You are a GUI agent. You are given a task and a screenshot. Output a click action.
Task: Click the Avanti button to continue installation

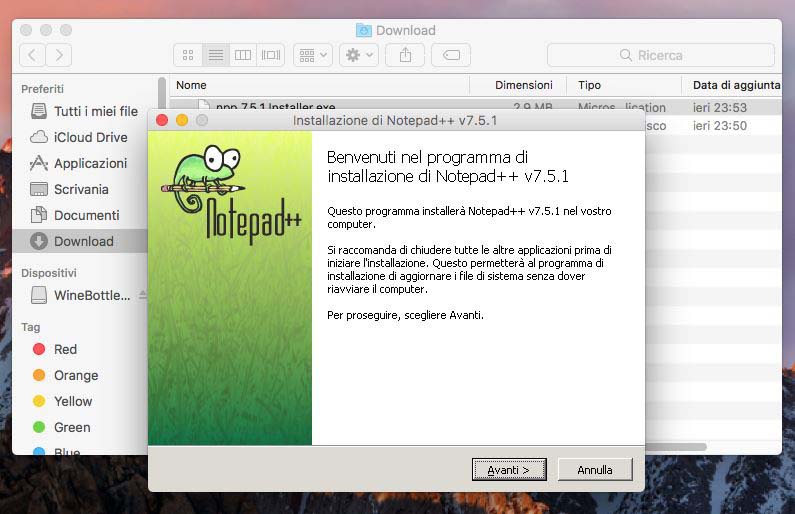tap(509, 470)
